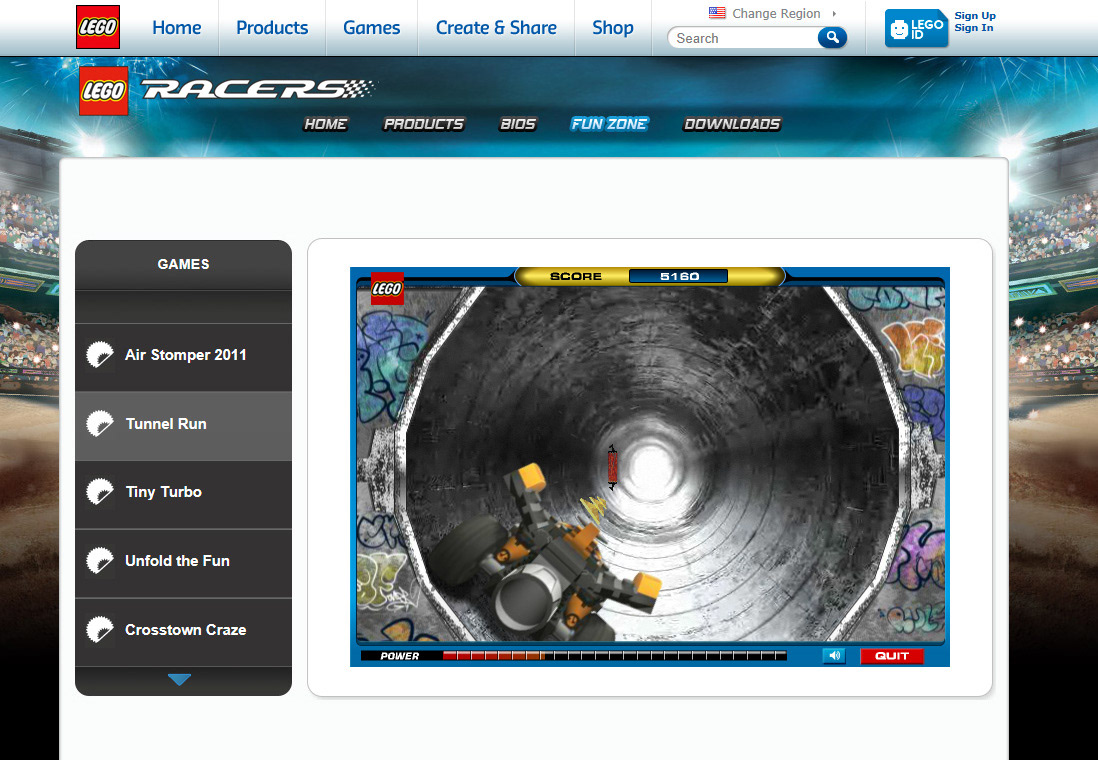Click the POWER meter bar
The height and width of the screenshot is (760, 1098).
pos(614,656)
